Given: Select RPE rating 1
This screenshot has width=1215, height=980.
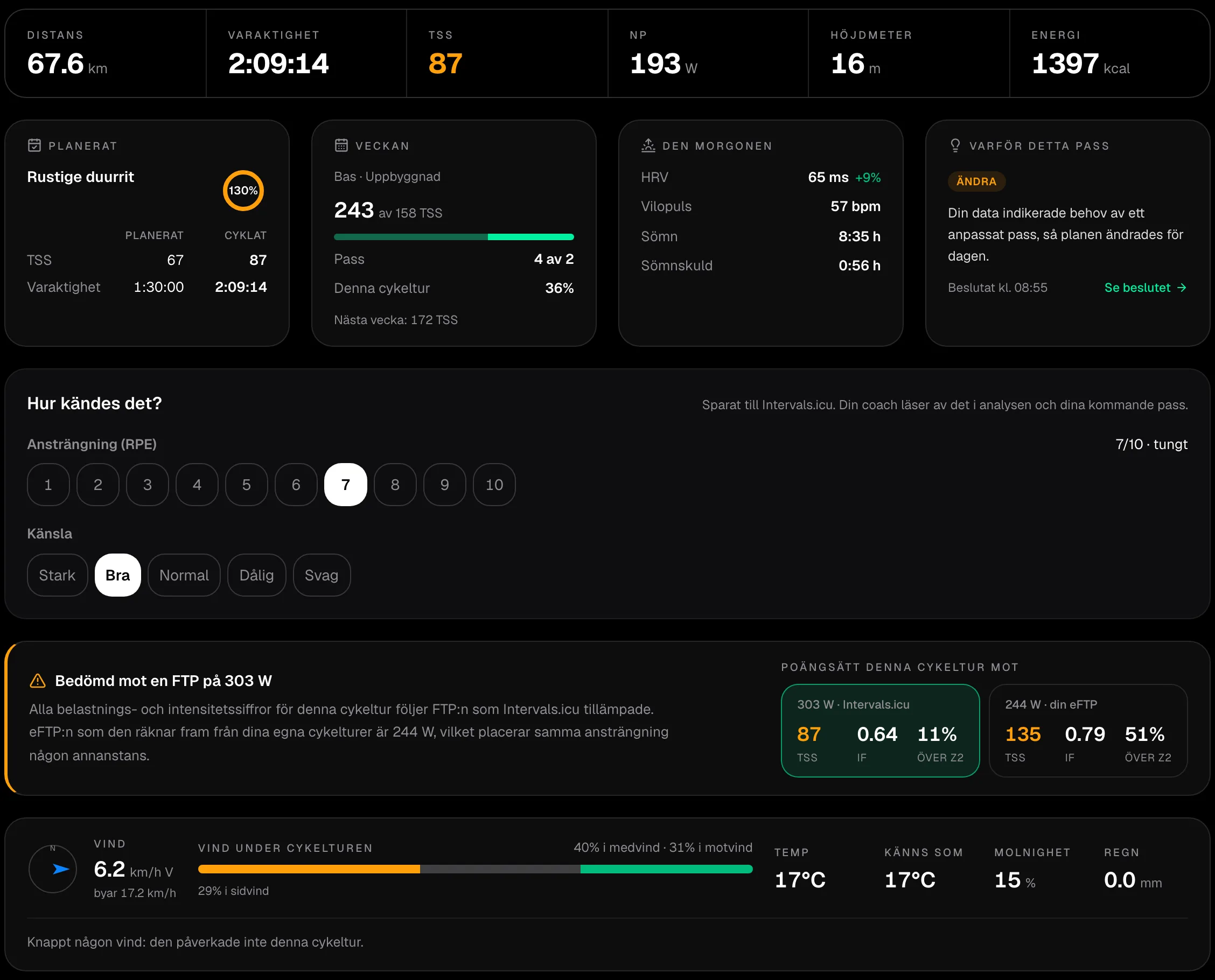Looking at the screenshot, I should 48,485.
